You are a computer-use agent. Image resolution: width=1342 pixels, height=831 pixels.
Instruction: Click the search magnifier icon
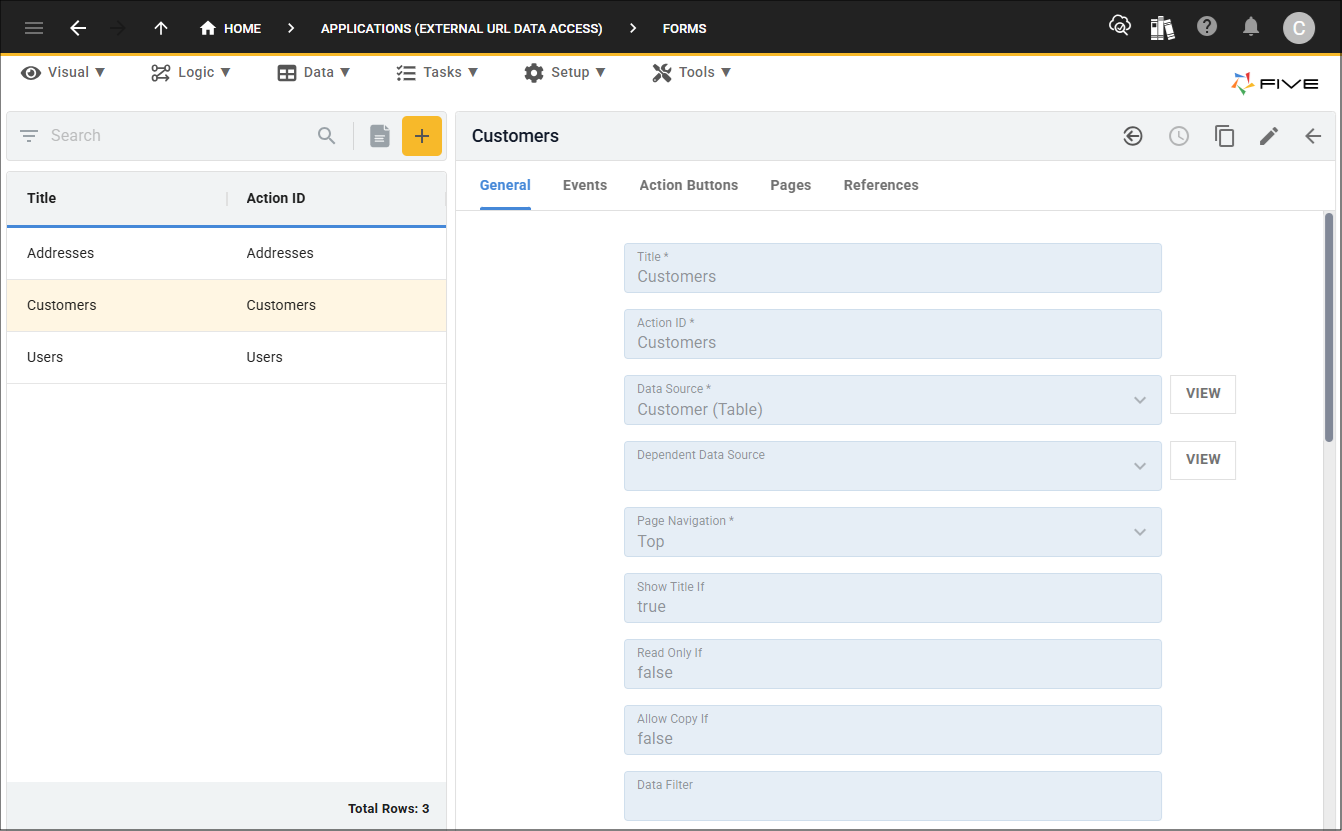[327, 136]
